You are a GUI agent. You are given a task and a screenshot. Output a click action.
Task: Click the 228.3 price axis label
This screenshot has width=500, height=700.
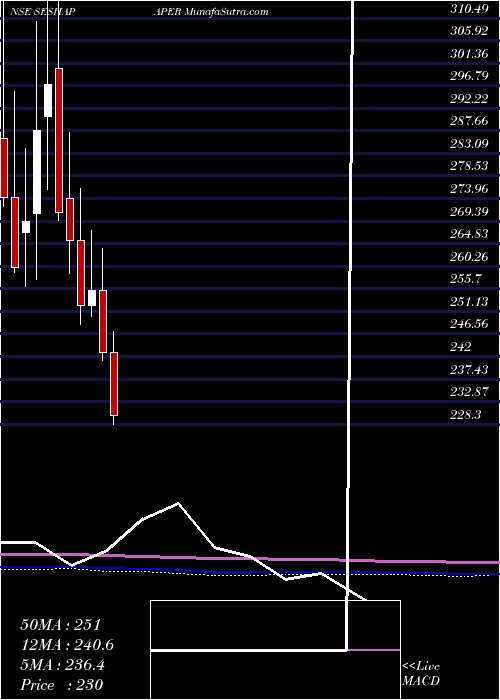[465, 415]
